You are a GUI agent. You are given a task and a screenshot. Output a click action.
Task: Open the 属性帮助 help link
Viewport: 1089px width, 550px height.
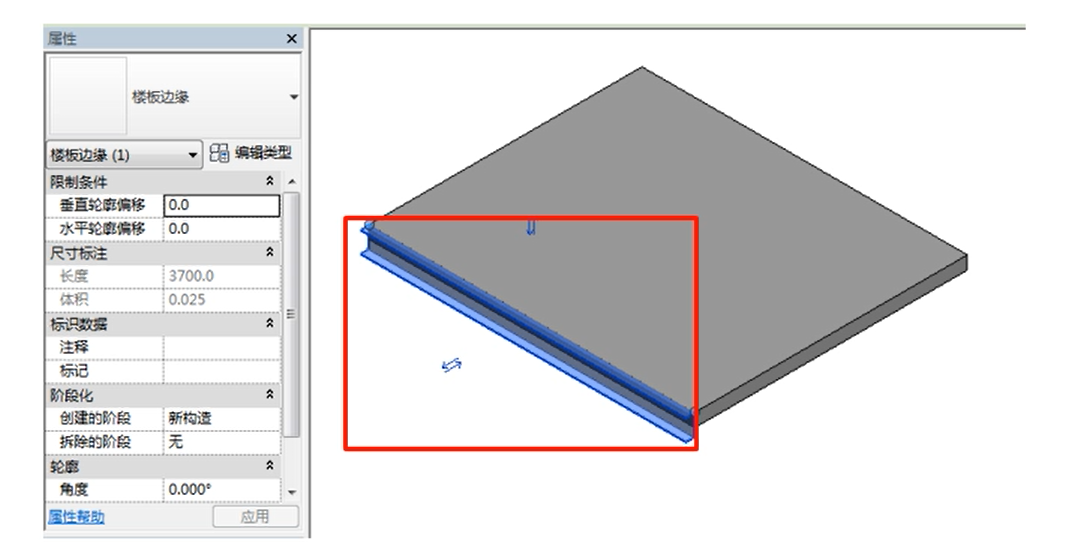tap(76, 517)
